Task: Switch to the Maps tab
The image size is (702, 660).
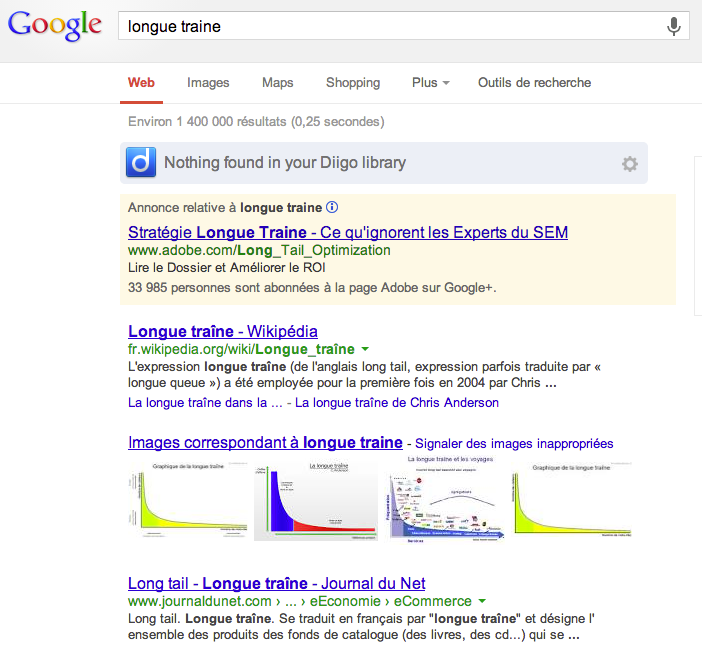Action: (278, 83)
